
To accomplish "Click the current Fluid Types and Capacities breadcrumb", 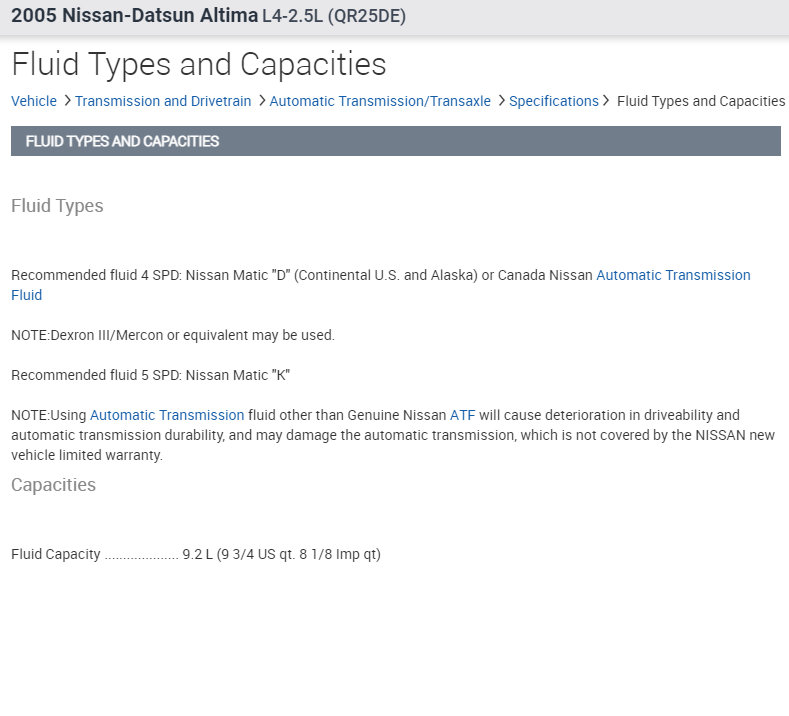I will [701, 101].
